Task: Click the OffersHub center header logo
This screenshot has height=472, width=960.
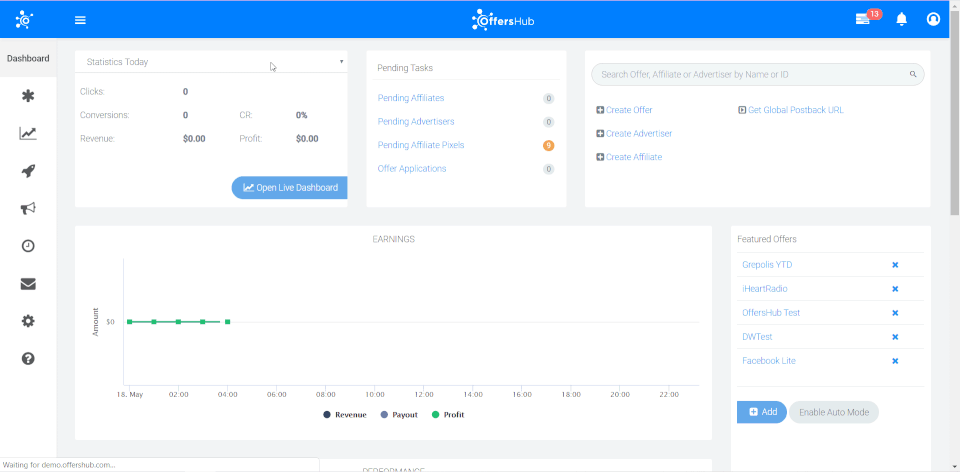Action: [503, 20]
